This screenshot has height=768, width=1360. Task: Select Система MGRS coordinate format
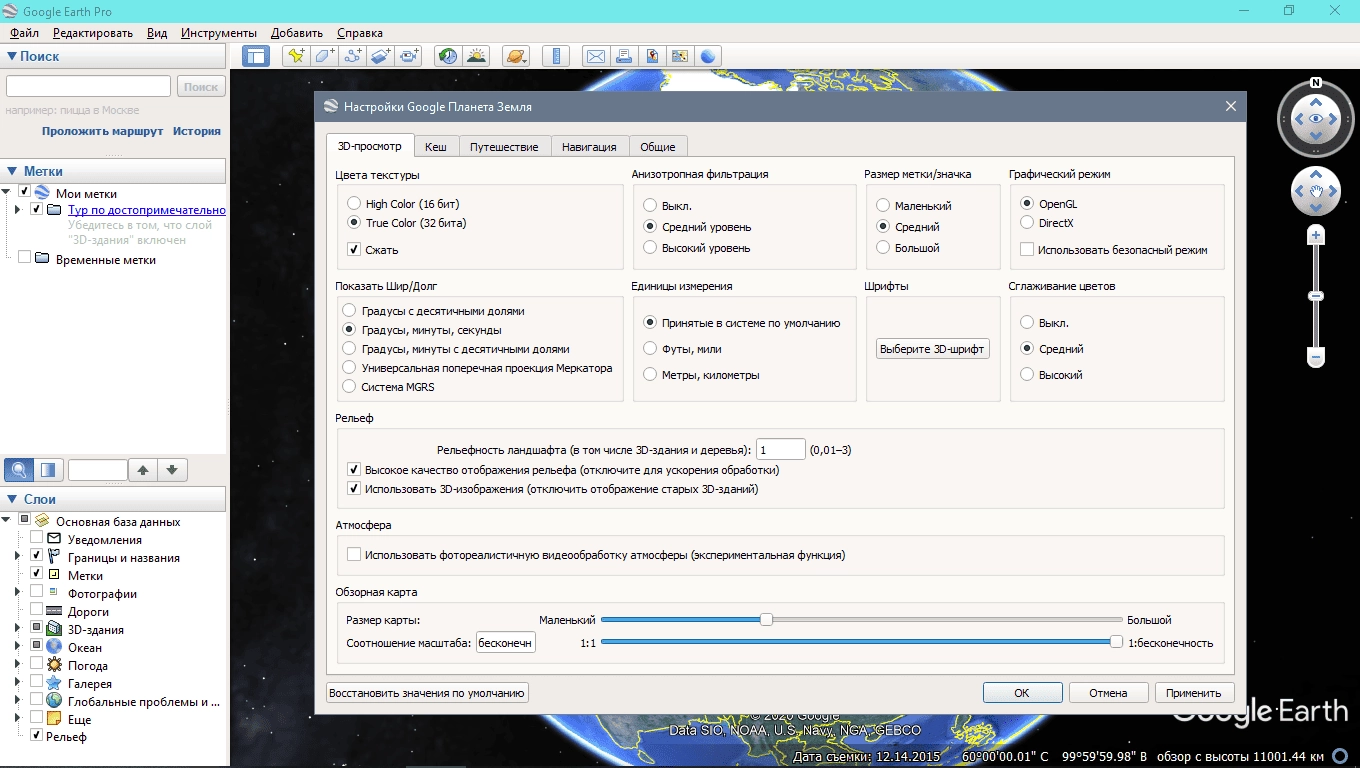tap(349, 386)
